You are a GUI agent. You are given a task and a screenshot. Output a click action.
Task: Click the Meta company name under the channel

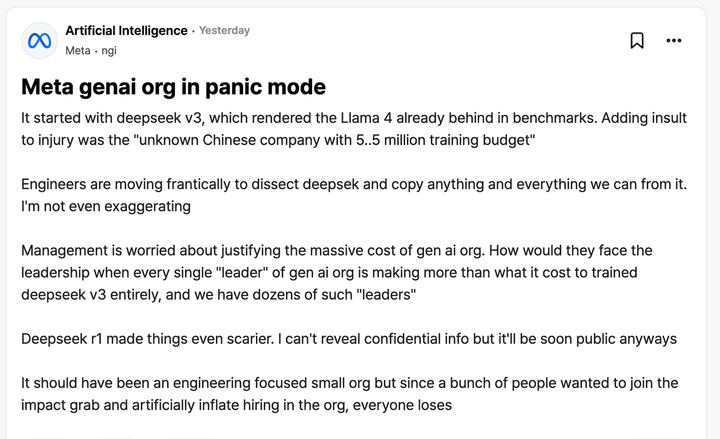tap(78, 50)
